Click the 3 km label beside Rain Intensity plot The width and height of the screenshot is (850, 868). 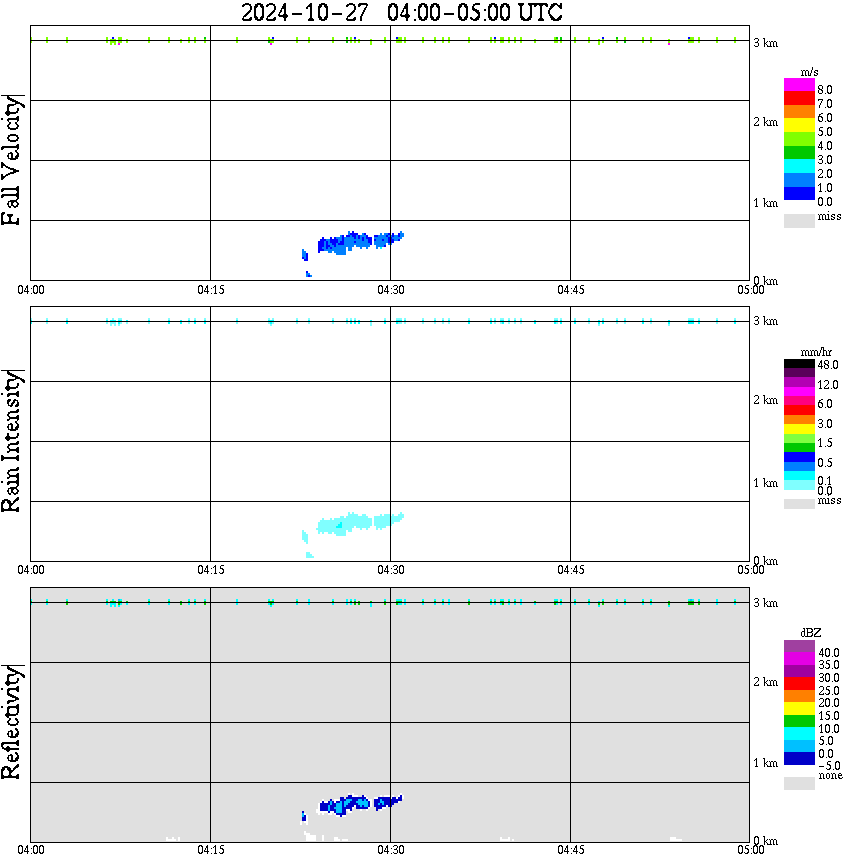[x=765, y=321]
